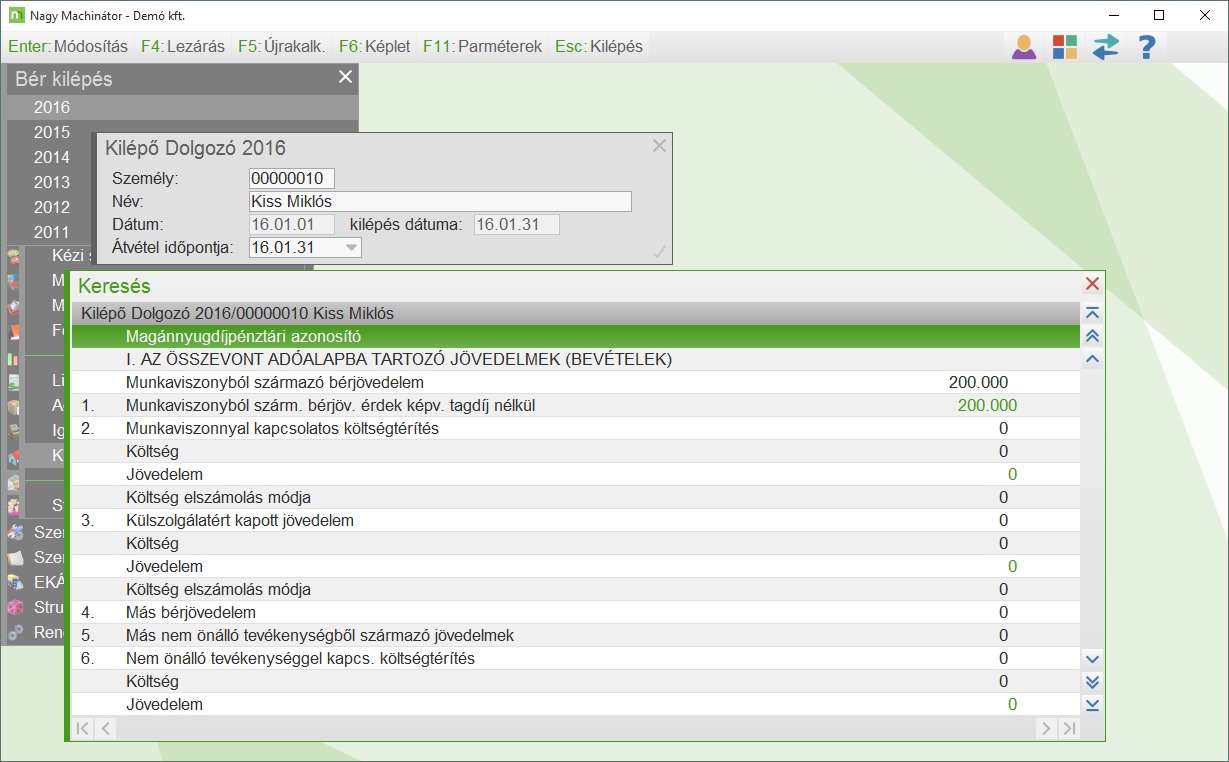This screenshot has width=1229, height=762.
Task: Page down with double chevron down
Action: point(1092,682)
